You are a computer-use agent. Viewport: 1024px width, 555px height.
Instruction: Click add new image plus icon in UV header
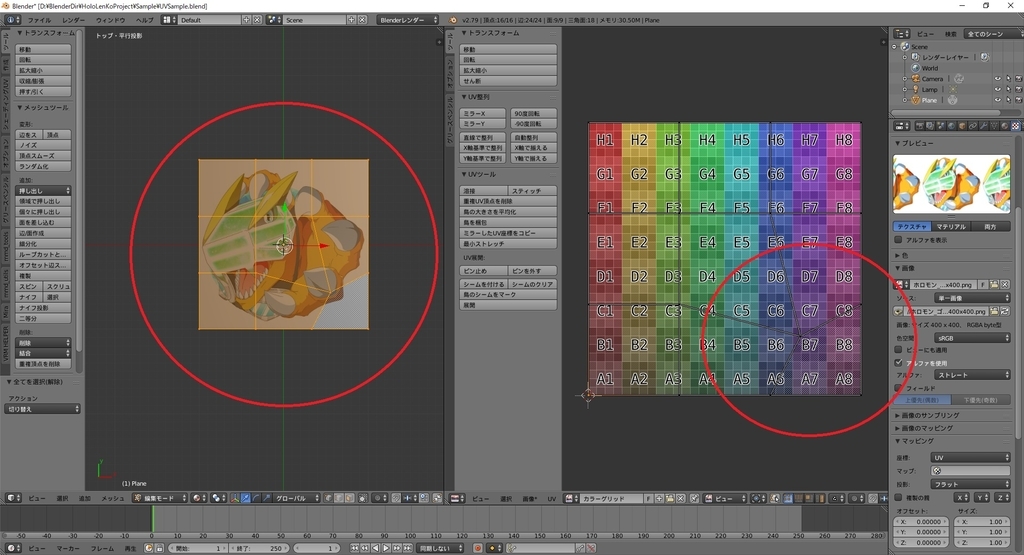click(659, 498)
